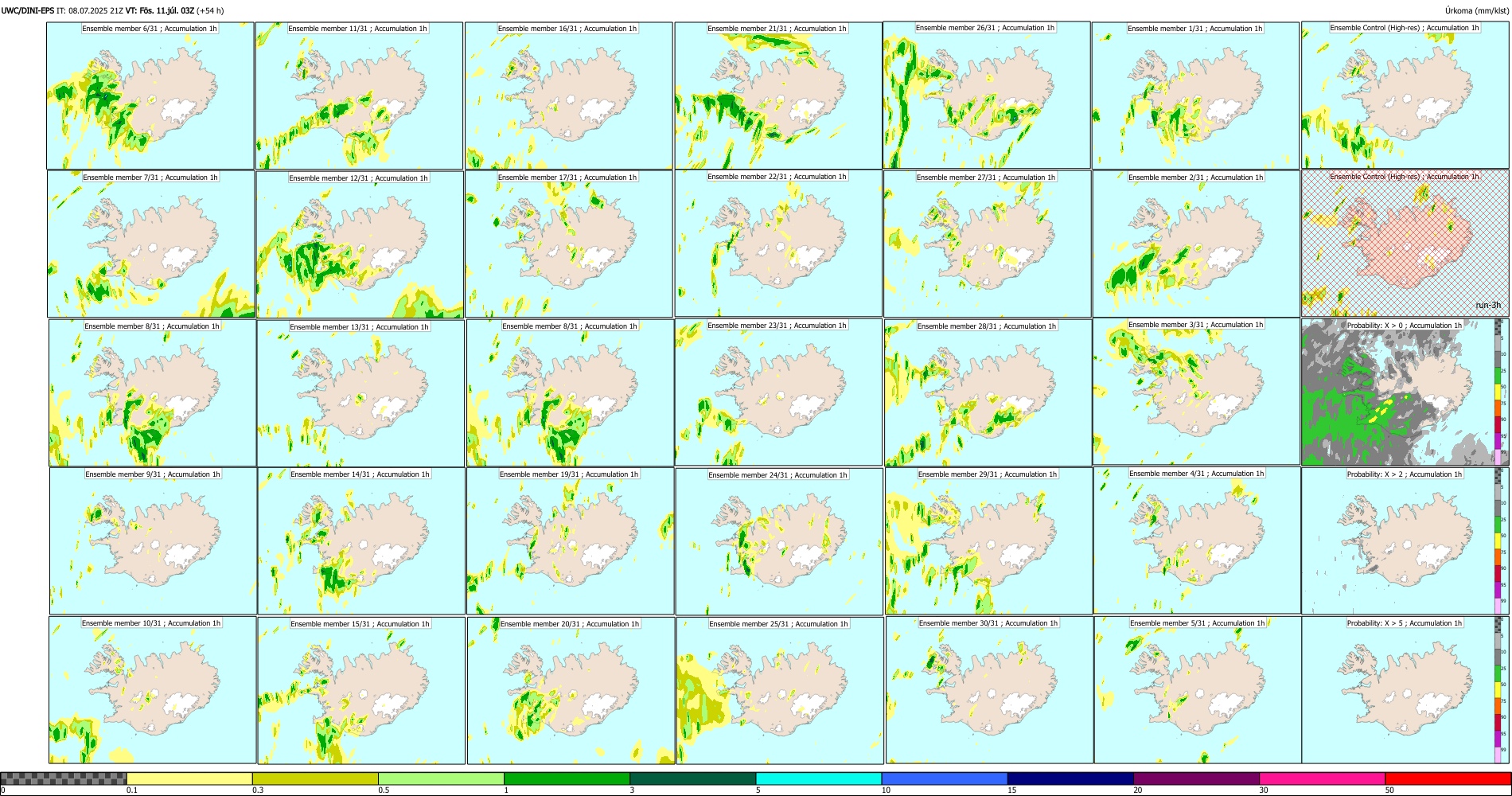Click the light green 0.5–1 legend swatch
The image size is (1512, 796).
point(441,778)
